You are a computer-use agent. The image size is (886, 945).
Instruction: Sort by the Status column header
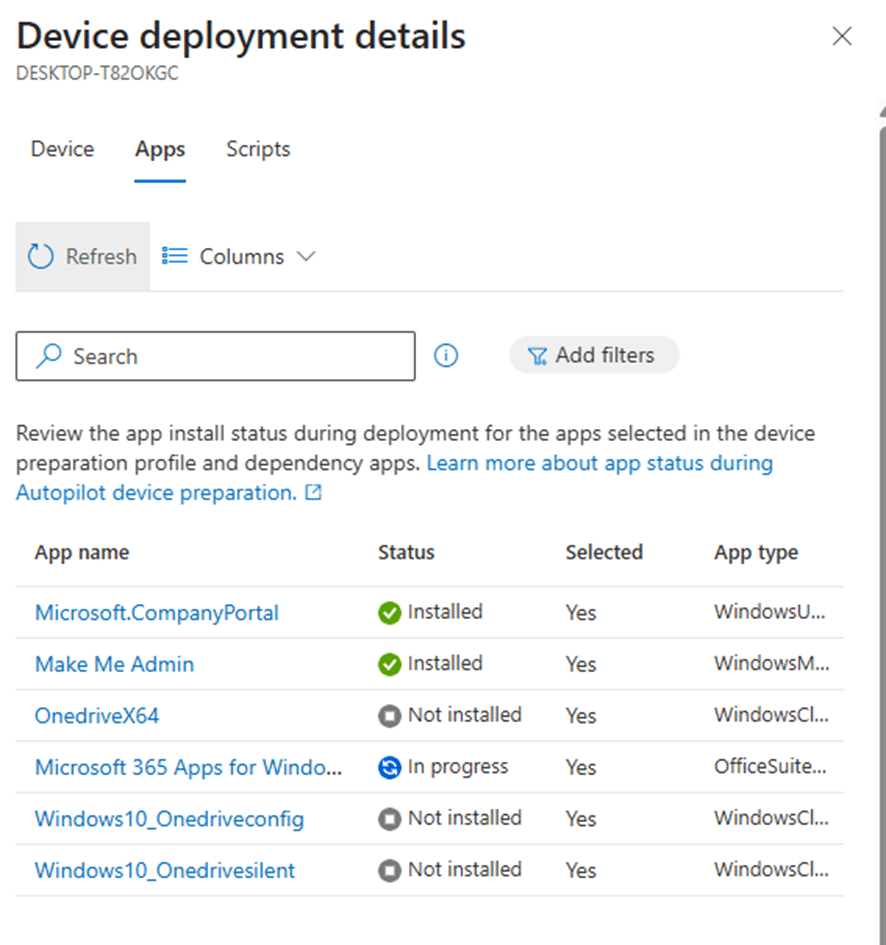[x=406, y=552]
